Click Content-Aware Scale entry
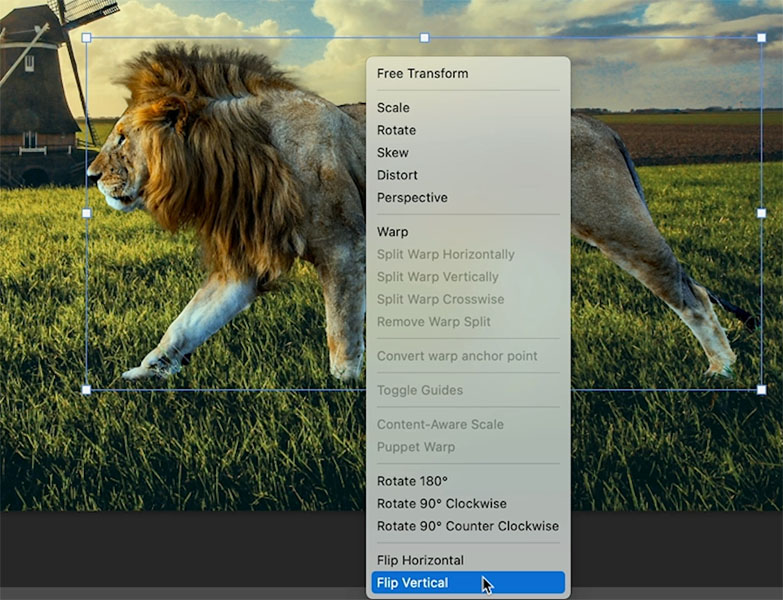Viewport: 783px width, 600px height. point(468,425)
